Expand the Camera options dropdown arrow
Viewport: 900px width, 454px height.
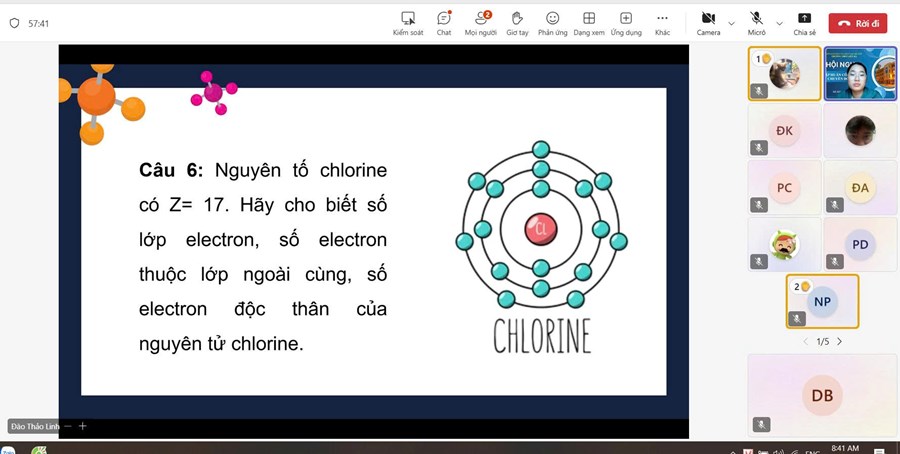coord(731,23)
